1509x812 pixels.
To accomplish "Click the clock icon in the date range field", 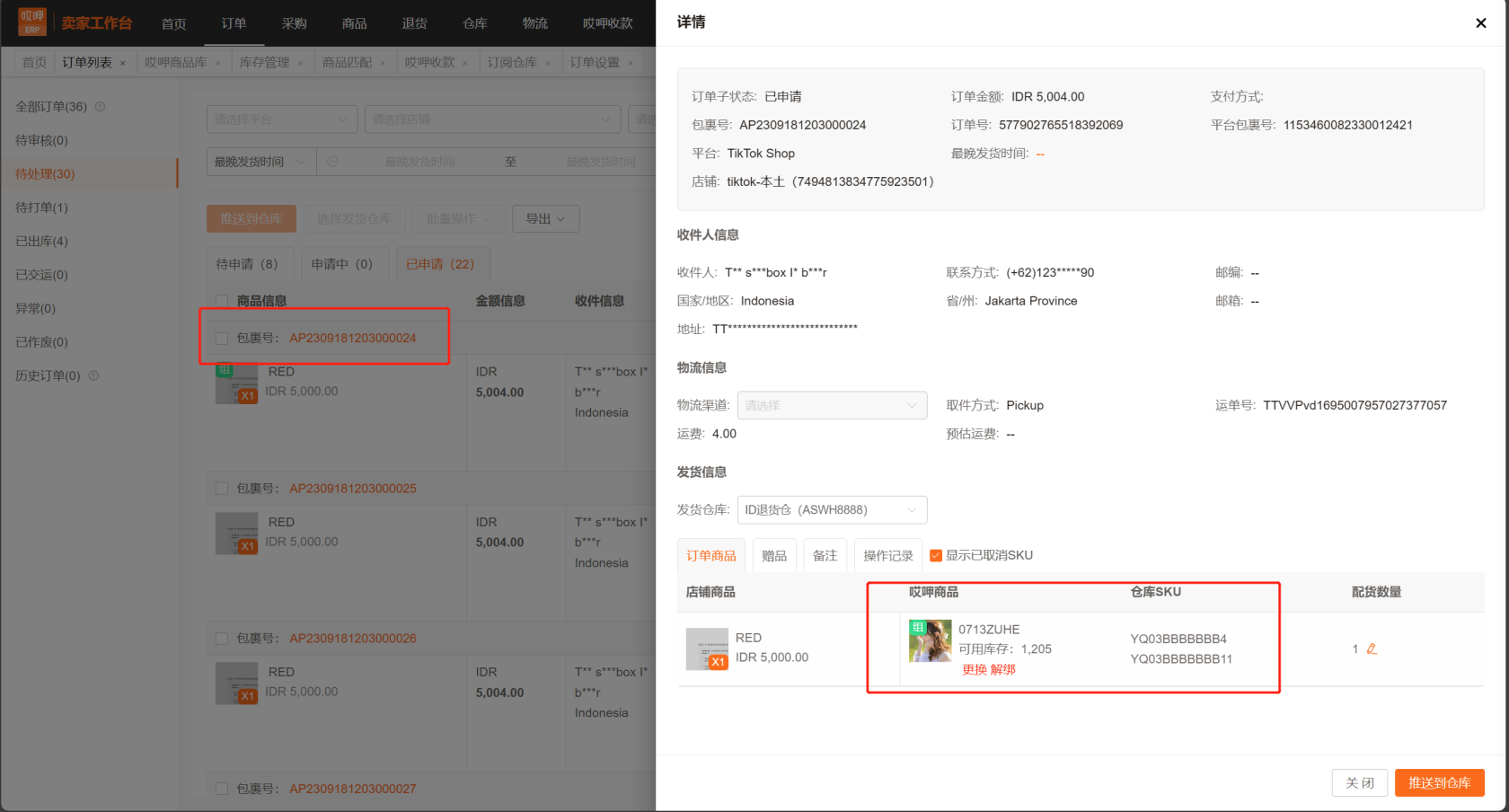I will click(332, 162).
